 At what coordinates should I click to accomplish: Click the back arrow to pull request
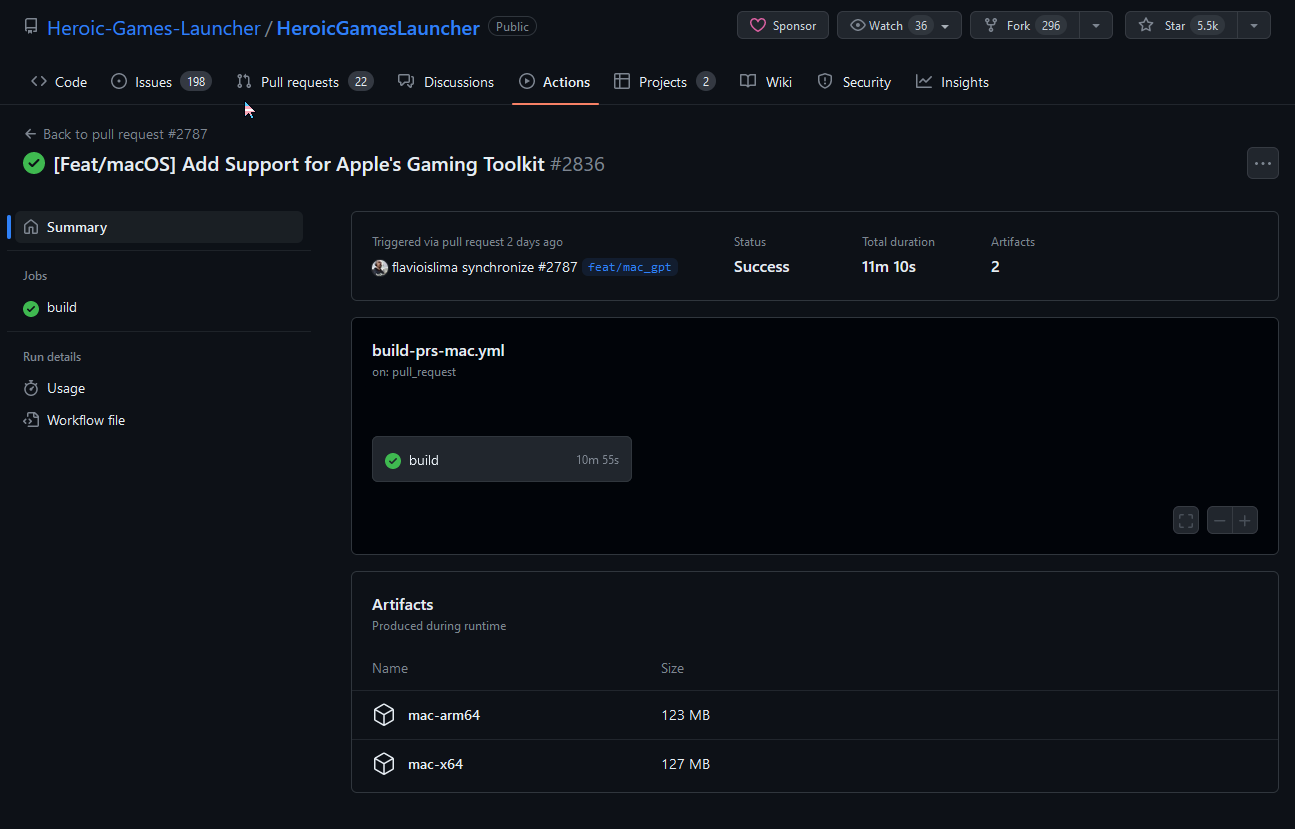click(31, 134)
